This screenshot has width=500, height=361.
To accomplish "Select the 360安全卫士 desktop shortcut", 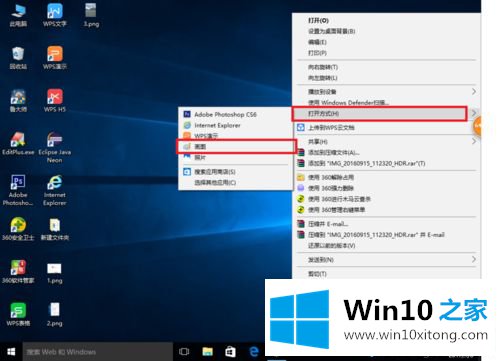I will (18, 228).
